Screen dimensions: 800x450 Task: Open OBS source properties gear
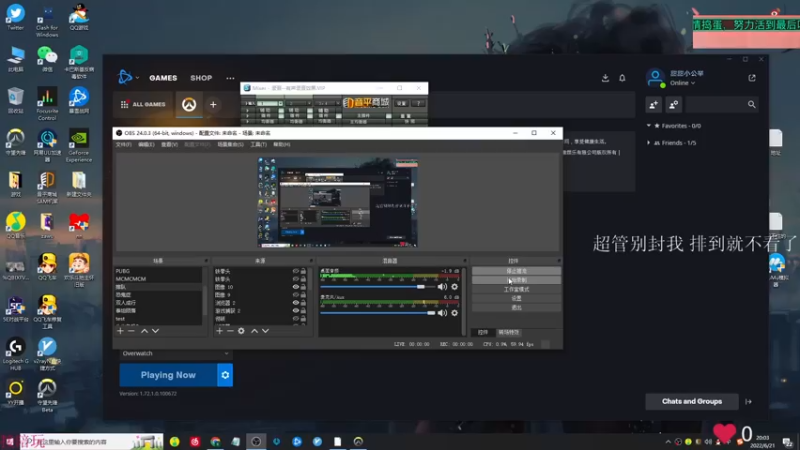click(241, 331)
